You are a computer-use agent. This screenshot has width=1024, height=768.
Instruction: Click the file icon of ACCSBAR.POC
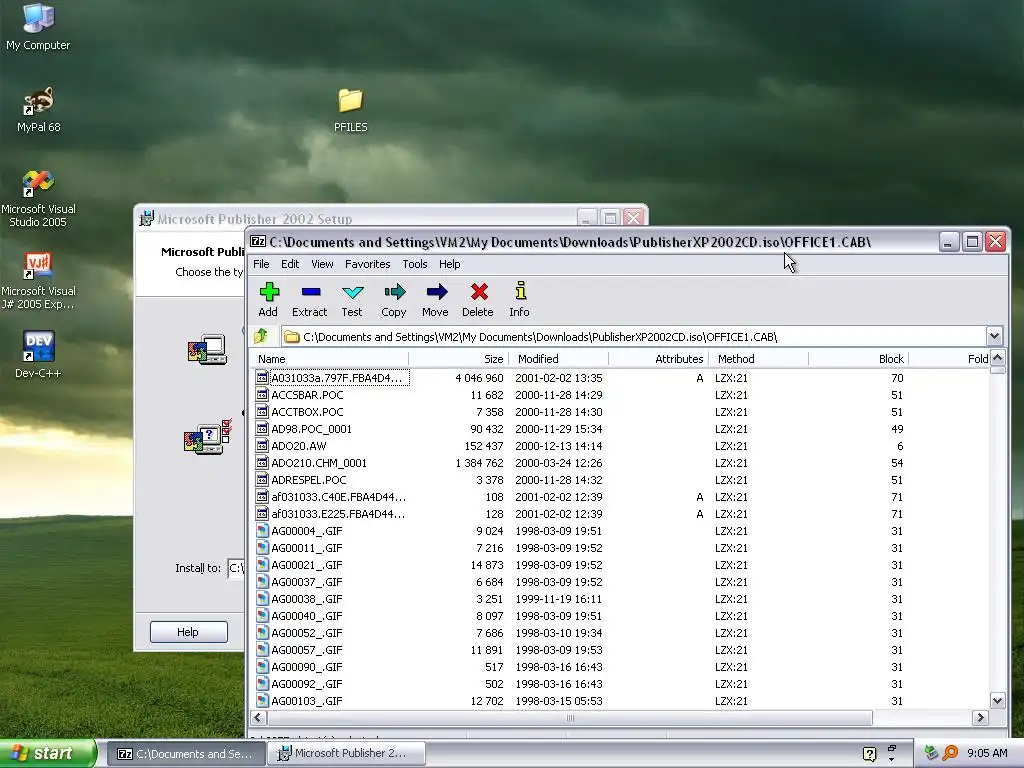(262, 394)
